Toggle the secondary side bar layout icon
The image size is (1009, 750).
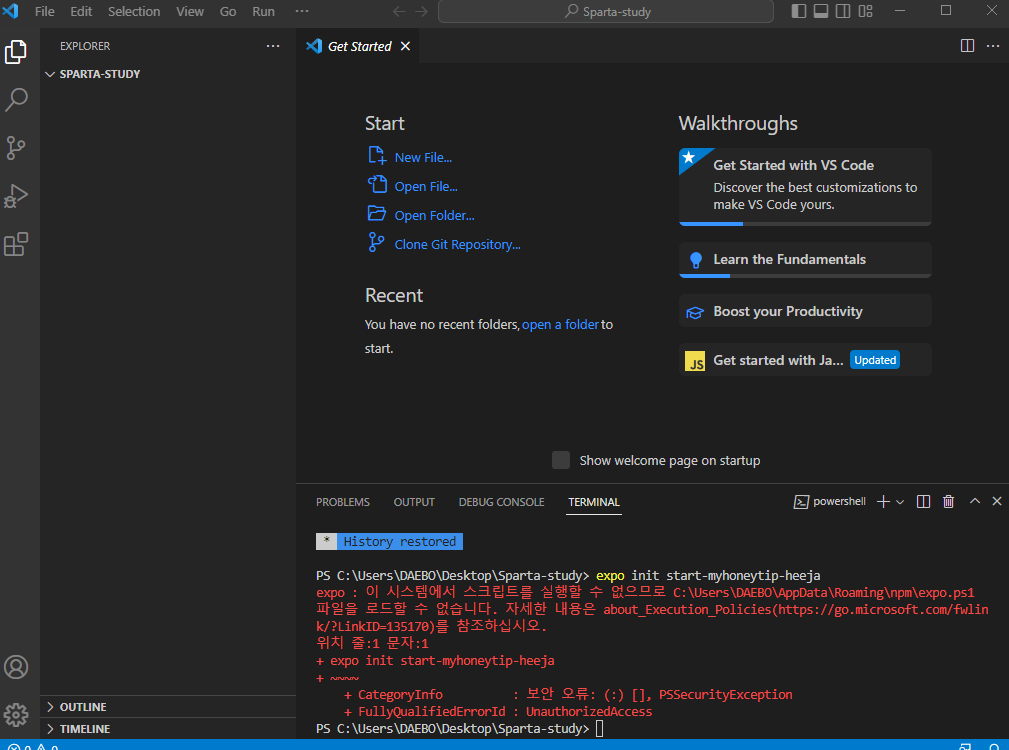tap(843, 11)
